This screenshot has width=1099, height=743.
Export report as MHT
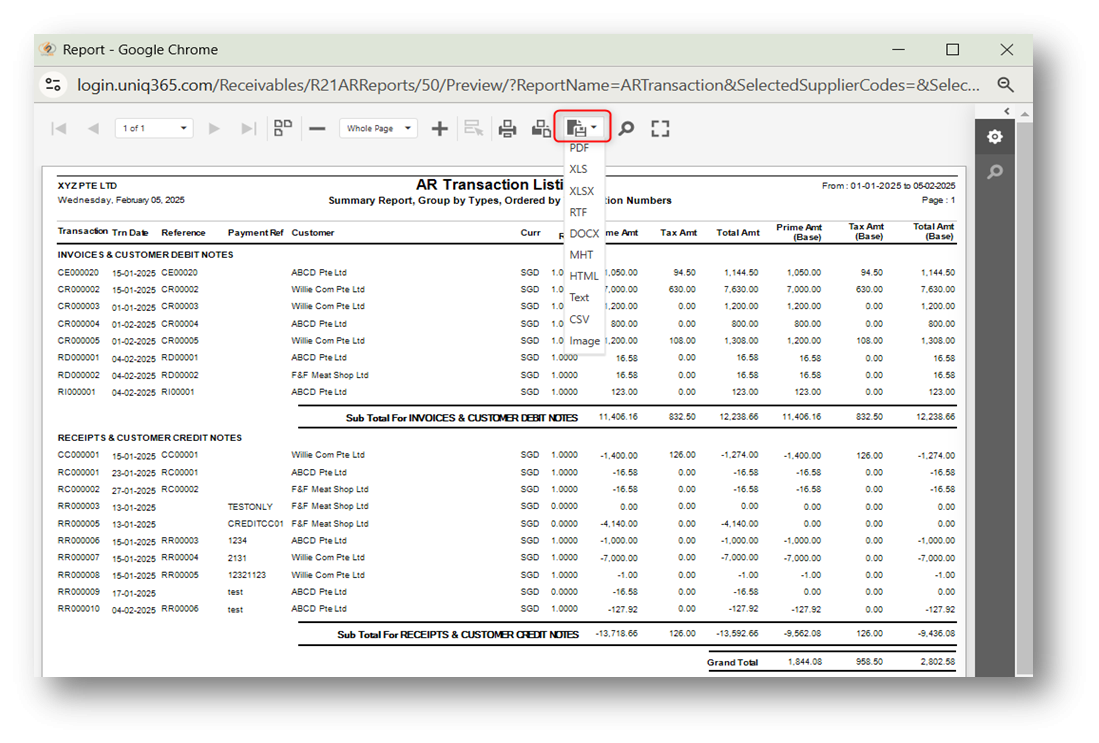pyautogui.click(x=581, y=254)
